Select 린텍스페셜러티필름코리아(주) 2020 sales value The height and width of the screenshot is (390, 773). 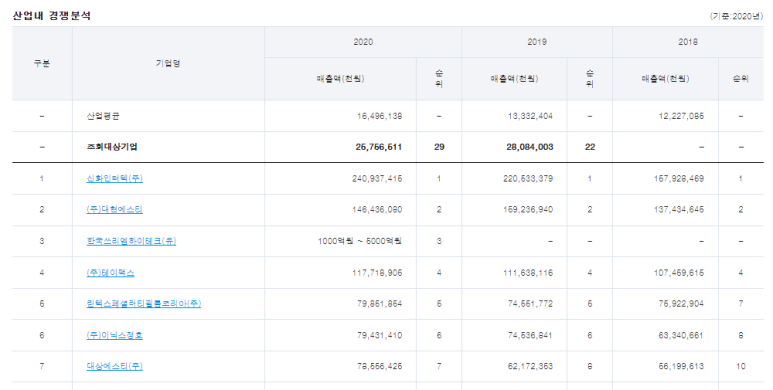coord(380,304)
